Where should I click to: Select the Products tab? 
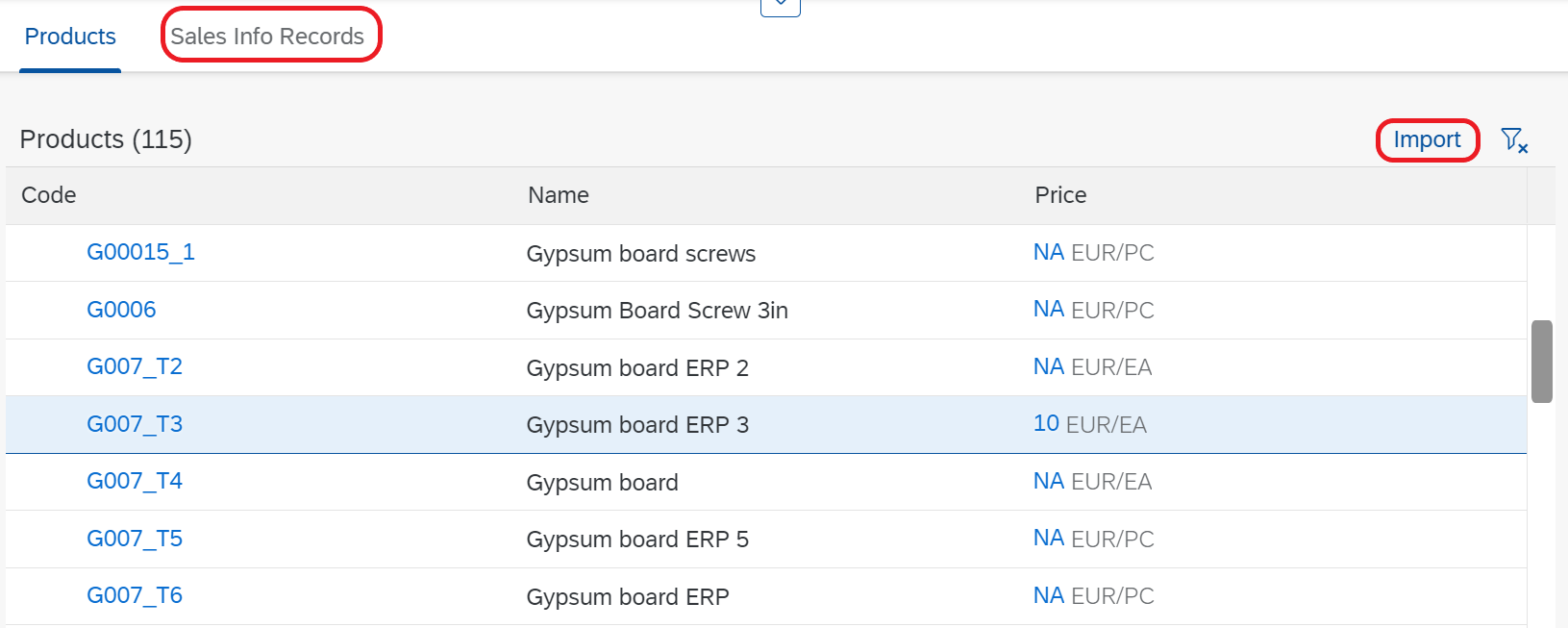pos(70,37)
